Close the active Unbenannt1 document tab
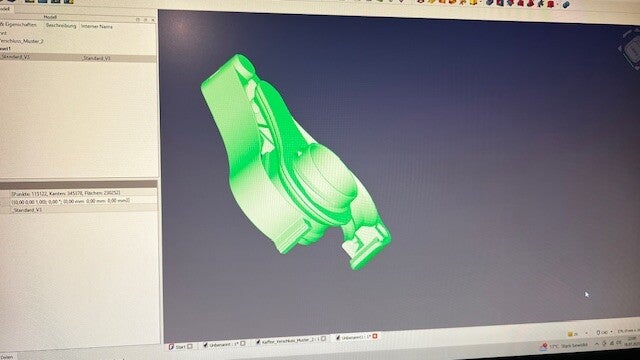 pyautogui.click(x=375, y=336)
